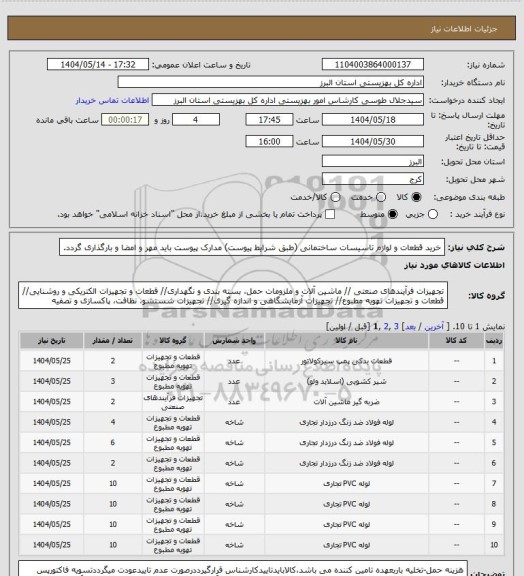Click the شماره نیاز number field
This screenshot has width=524, height=576.
click(373, 64)
